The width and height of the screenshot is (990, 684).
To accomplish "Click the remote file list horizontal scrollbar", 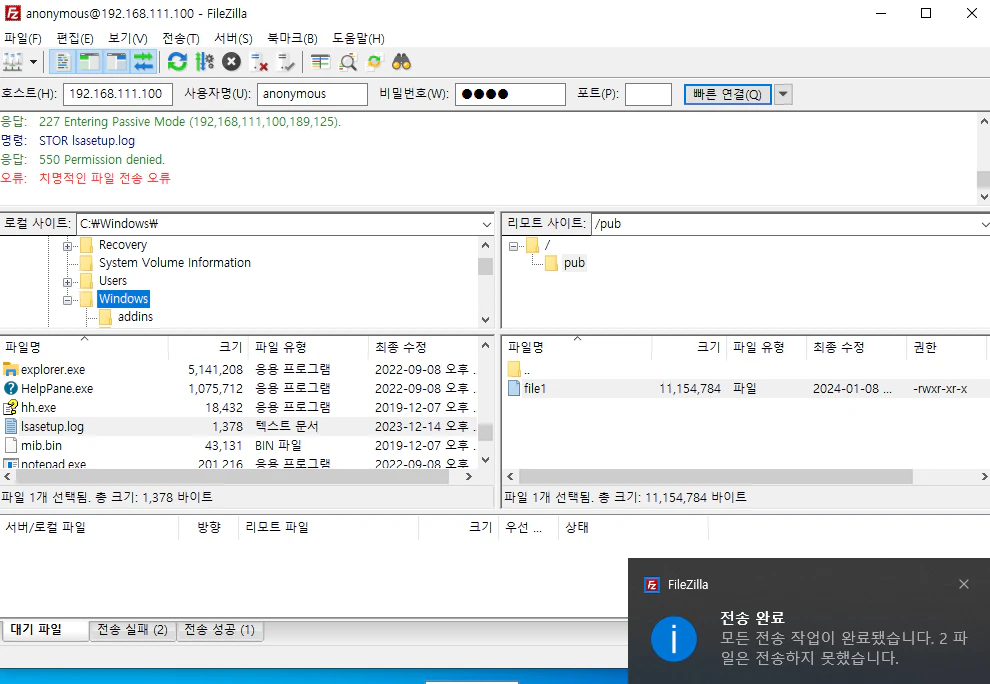I will click(x=715, y=476).
